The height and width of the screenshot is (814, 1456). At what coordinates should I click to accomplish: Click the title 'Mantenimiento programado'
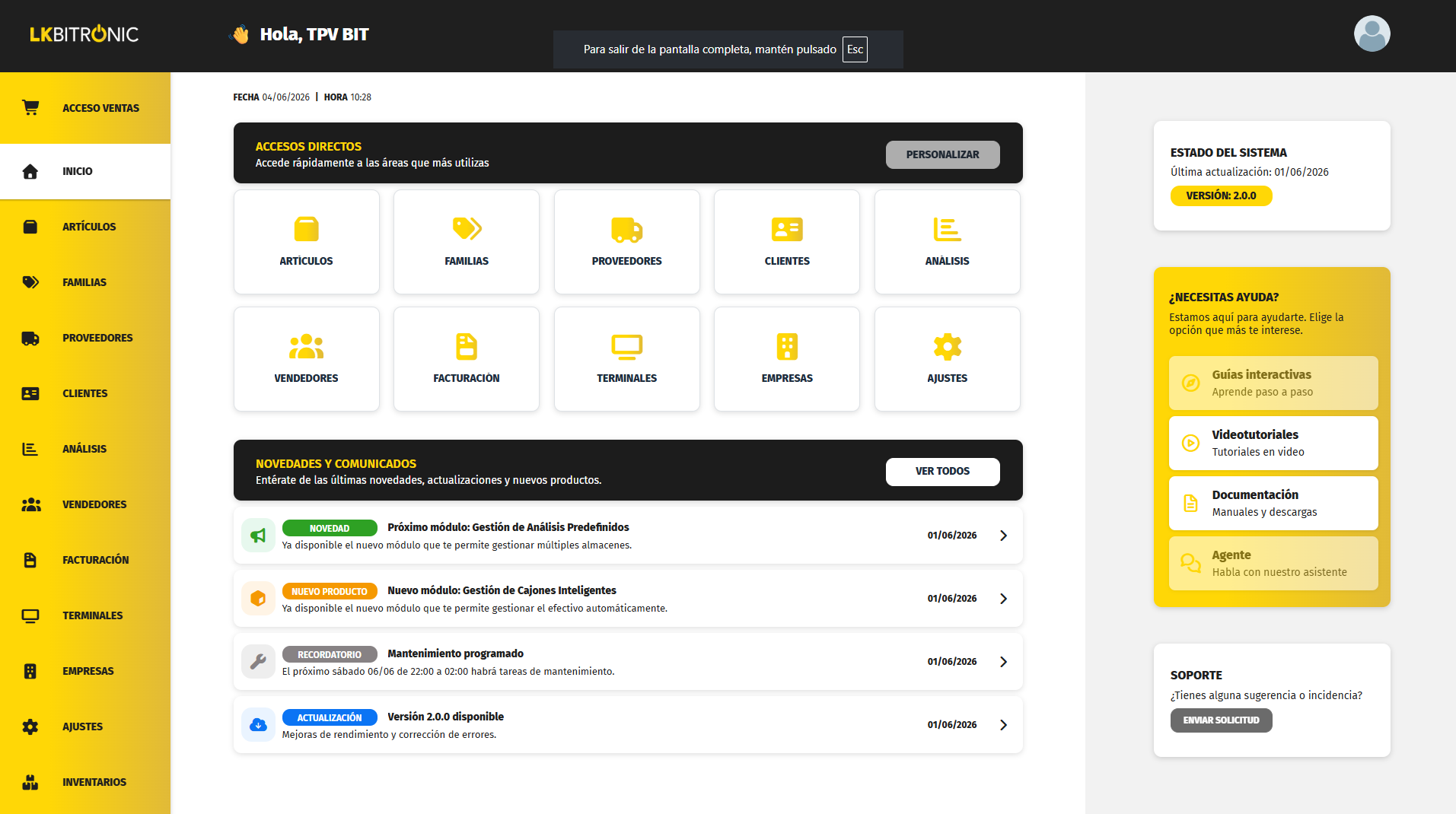(x=455, y=653)
